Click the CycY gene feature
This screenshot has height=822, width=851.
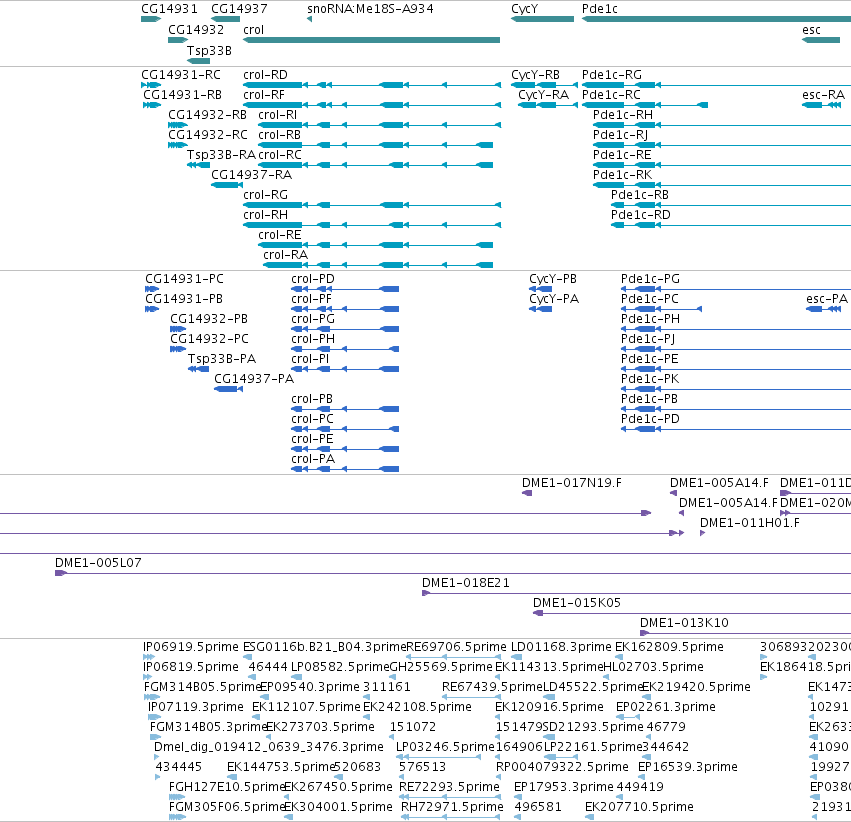click(542, 19)
